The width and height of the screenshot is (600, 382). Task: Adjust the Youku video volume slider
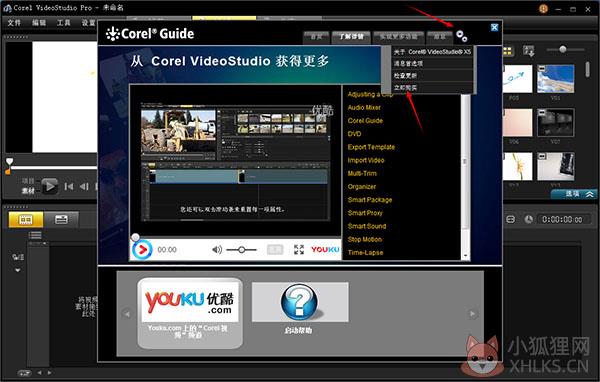(x=241, y=250)
